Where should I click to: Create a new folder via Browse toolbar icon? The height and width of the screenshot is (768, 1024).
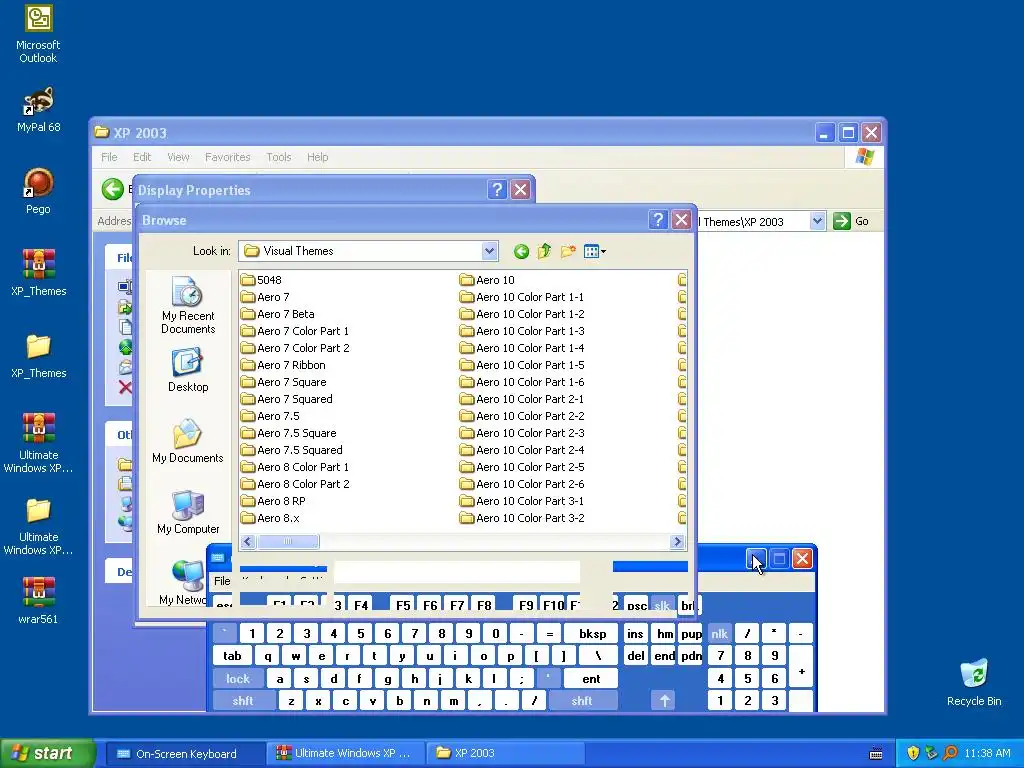tap(568, 251)
